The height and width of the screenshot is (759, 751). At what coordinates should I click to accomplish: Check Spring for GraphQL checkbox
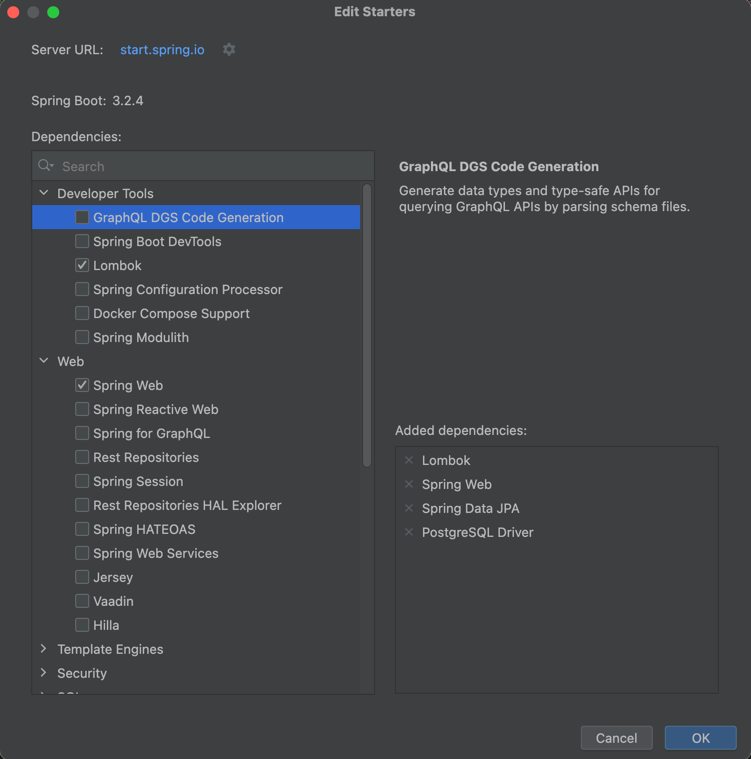coord(82,433)
